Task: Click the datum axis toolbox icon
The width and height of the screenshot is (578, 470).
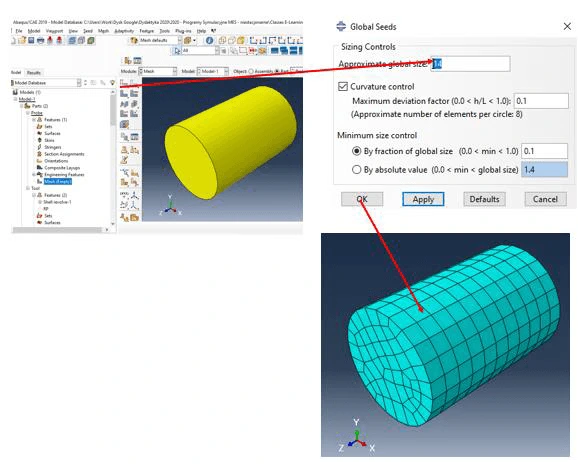Action: [x=135, y=195]
